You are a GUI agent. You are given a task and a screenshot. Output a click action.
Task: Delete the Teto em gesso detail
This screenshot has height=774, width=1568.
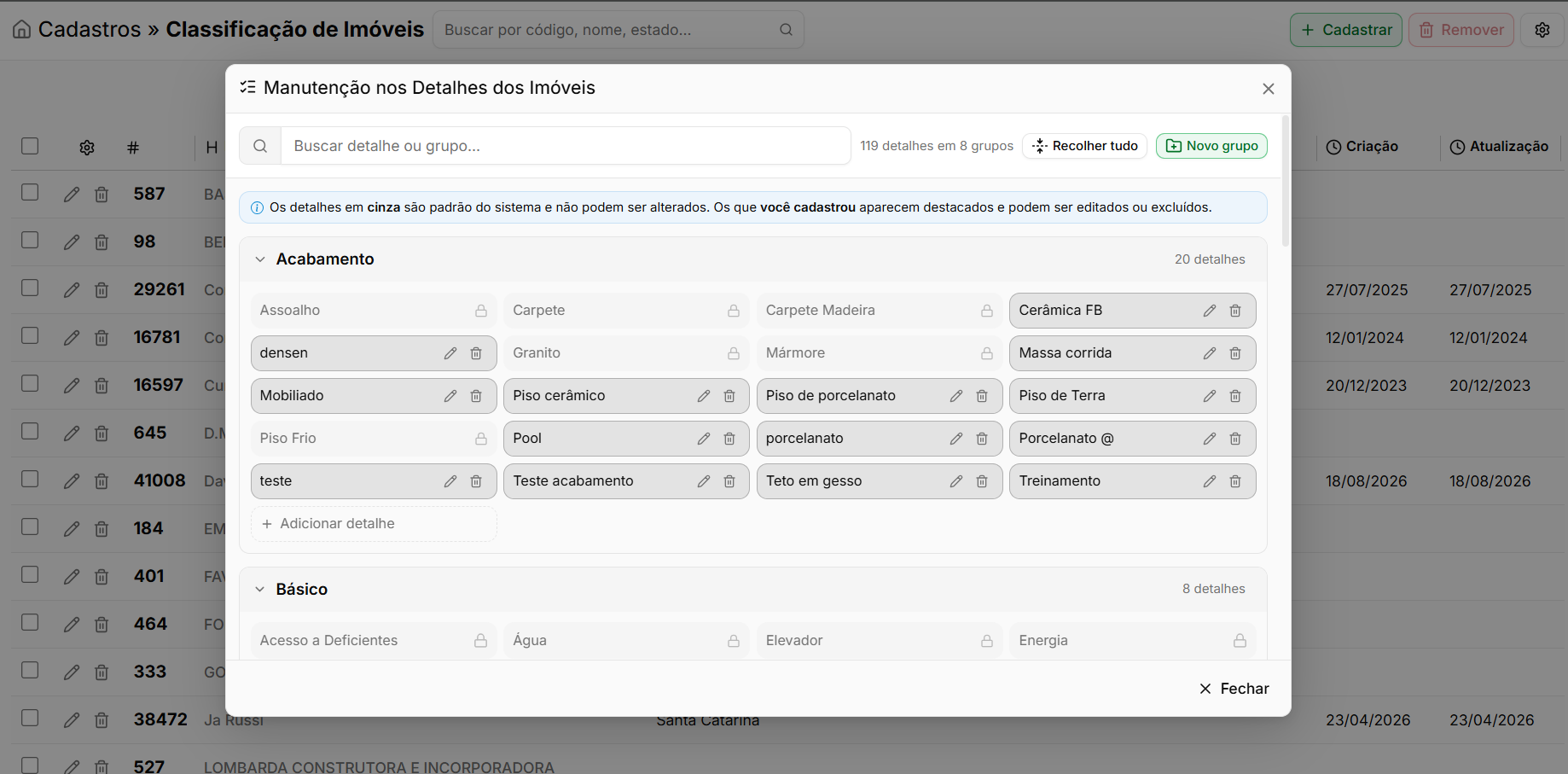[x=982, y=481]
